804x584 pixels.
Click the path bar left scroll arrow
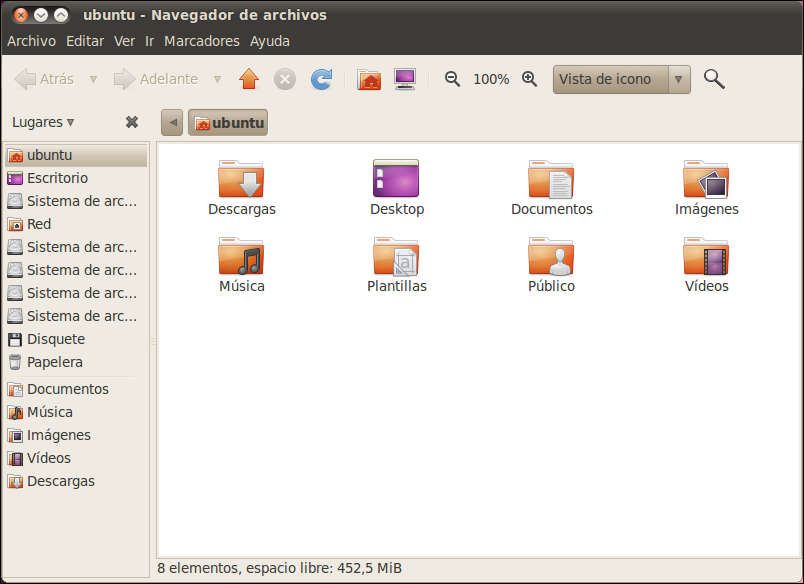point(172,123)
